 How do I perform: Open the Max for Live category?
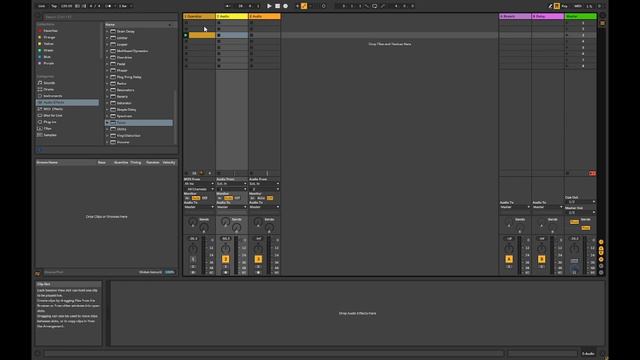(53, 116)
